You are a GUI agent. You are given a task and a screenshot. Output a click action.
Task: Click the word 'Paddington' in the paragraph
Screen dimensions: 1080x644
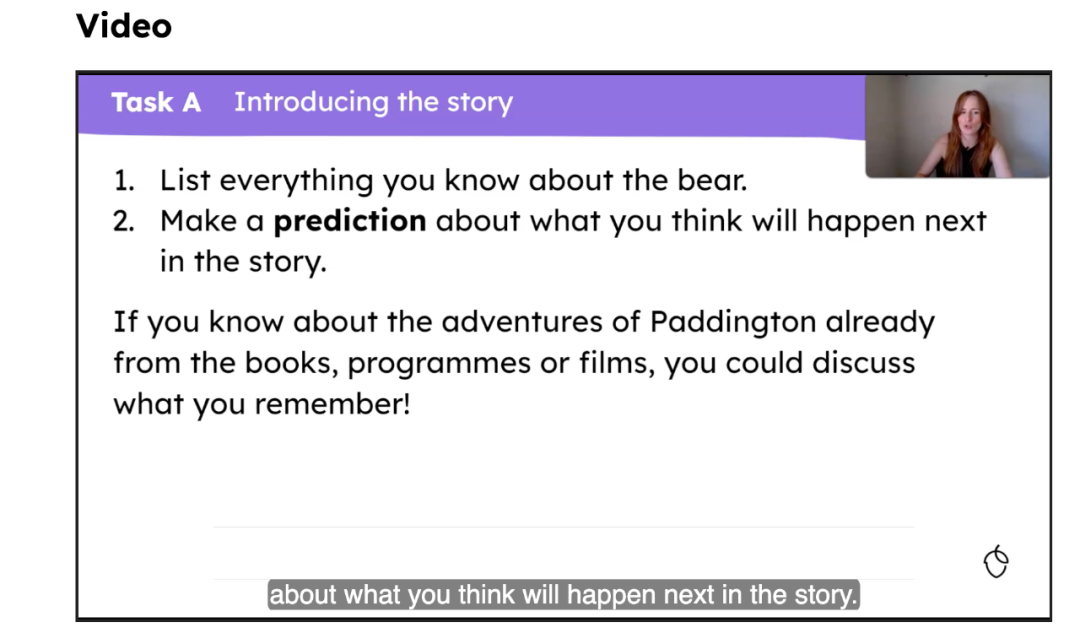[733, 322]
